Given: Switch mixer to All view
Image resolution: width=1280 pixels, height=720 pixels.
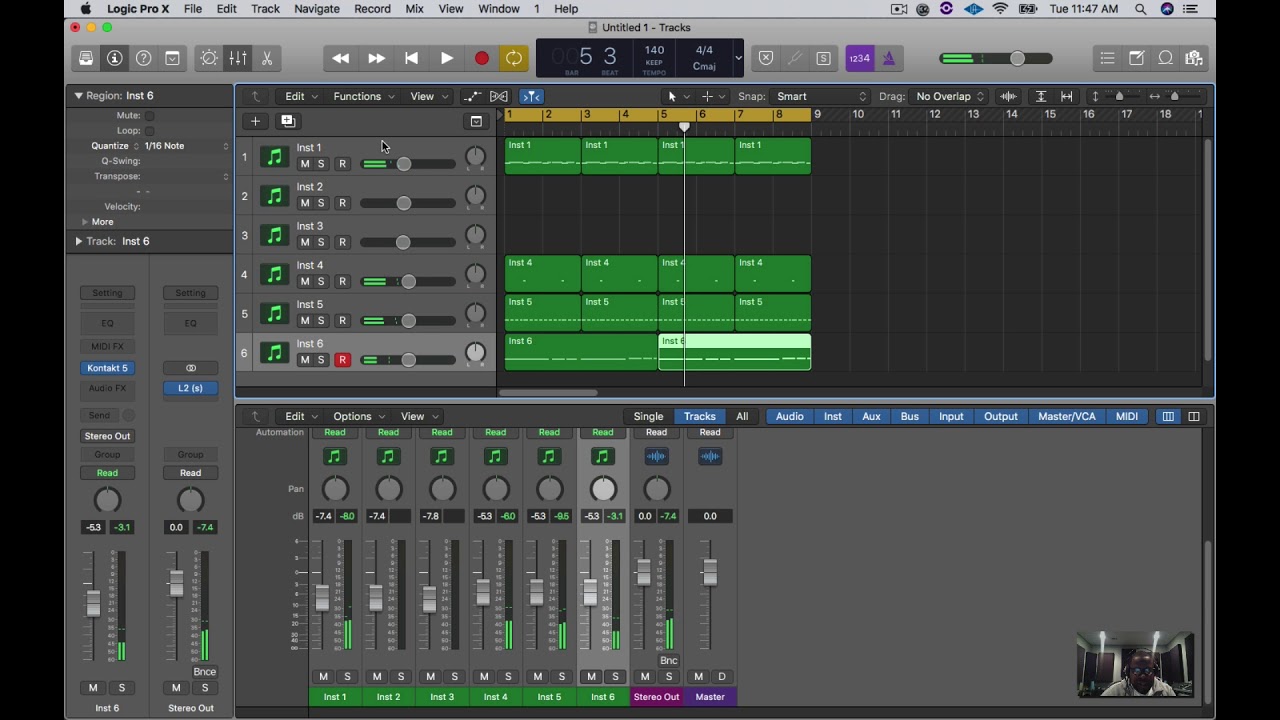Looking at the screenshot, I should click(742, 417).
